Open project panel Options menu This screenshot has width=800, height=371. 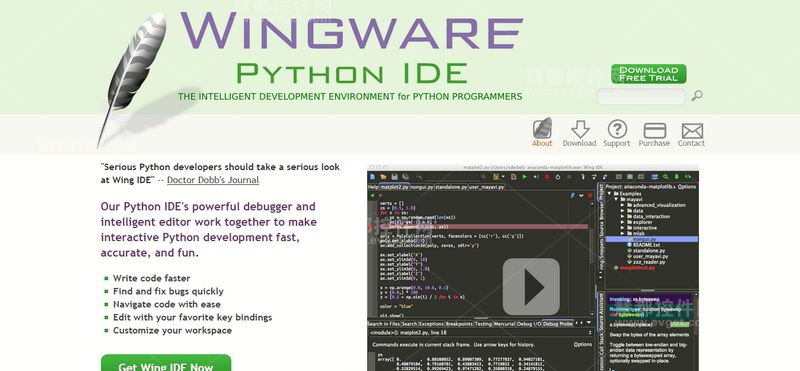[687, 187]
